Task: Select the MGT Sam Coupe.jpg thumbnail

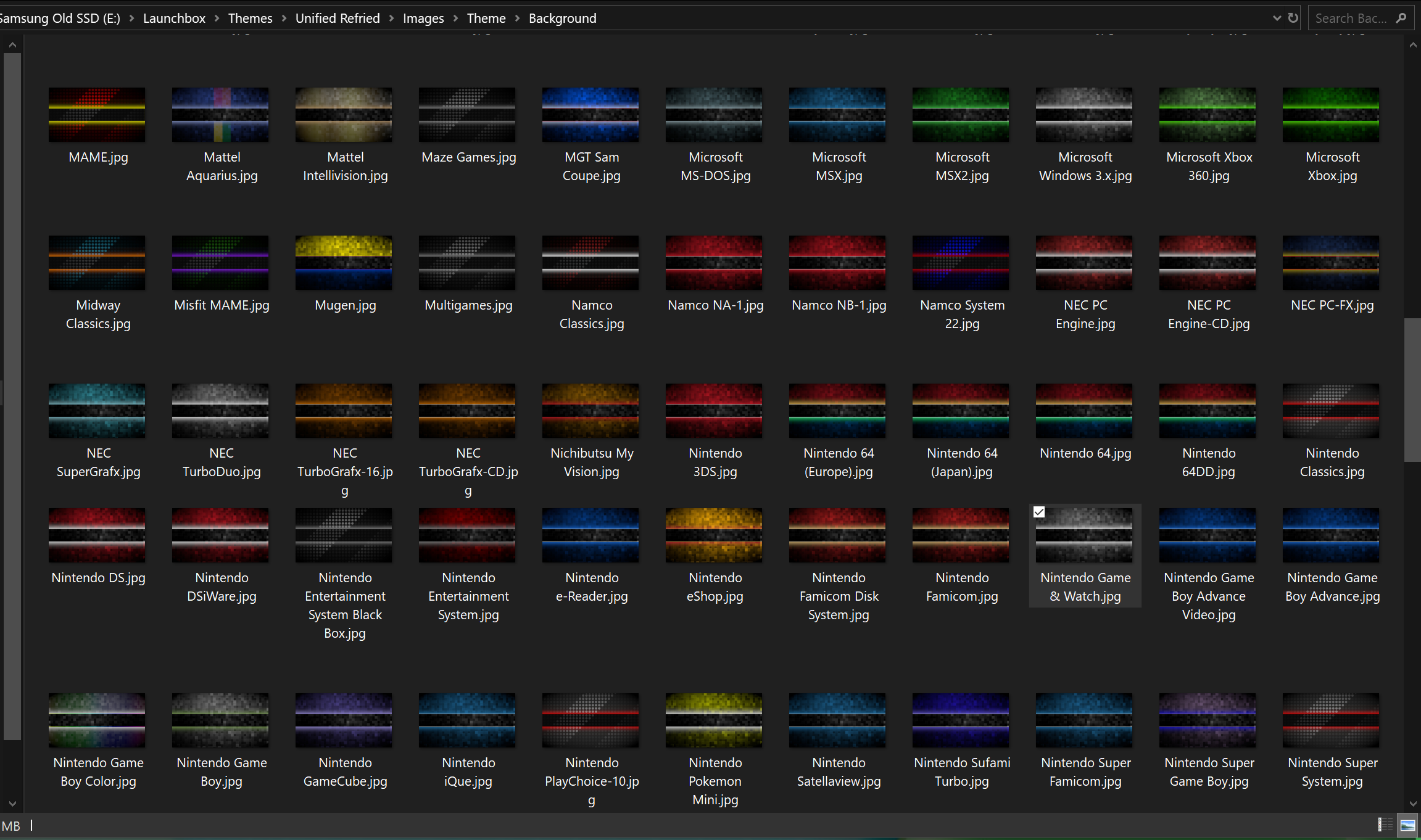Action: pos(590,115)
